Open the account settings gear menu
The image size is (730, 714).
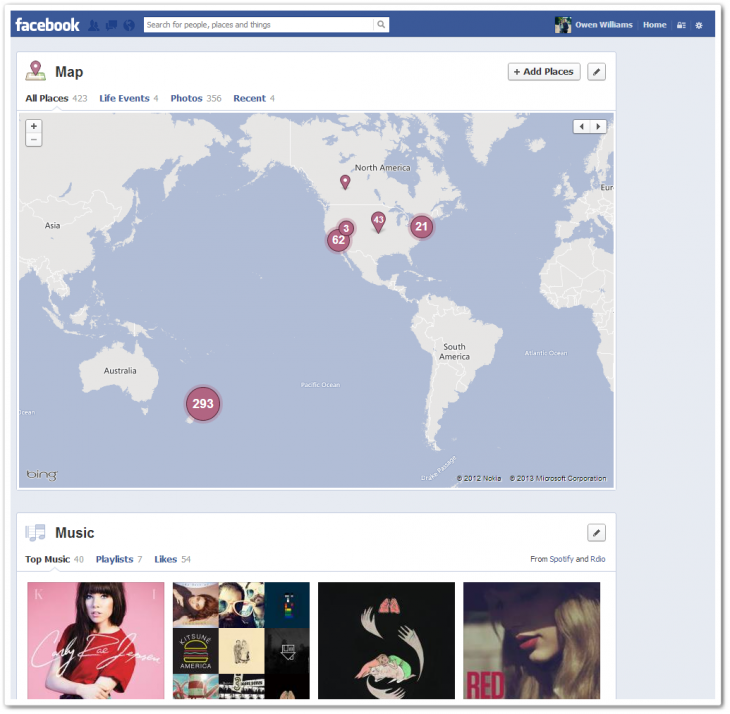point(699,25)
